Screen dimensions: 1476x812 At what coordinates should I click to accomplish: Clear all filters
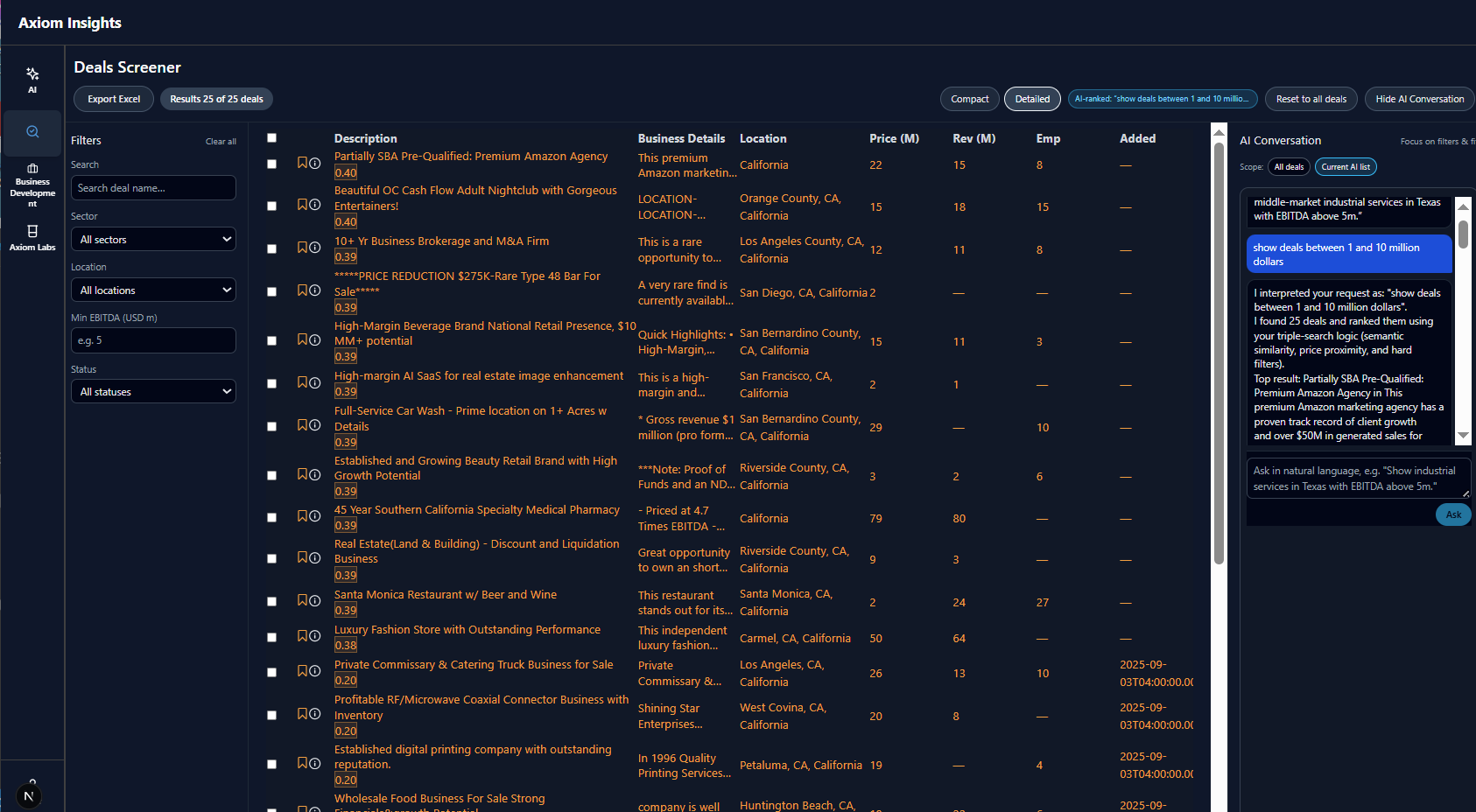tap(221, 141)
